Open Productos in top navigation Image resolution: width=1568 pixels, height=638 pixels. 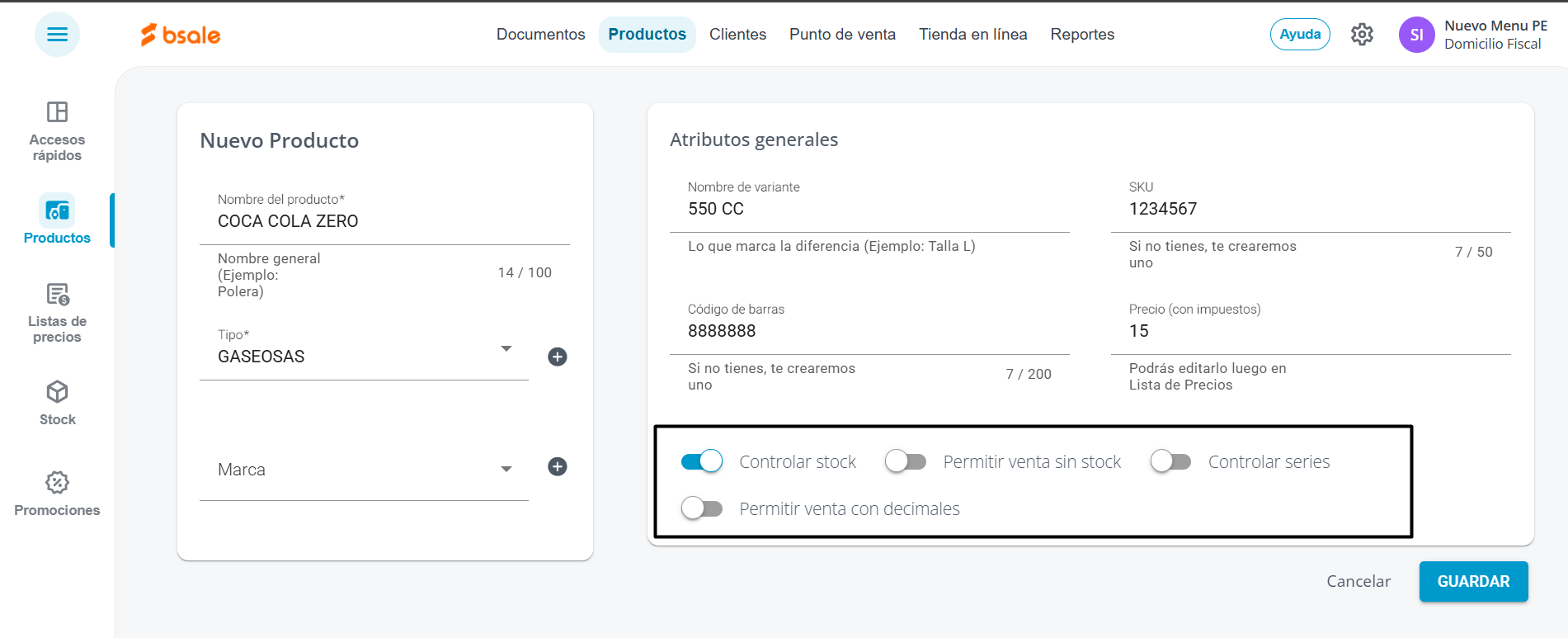pyautogui.click(x=647, y=35)
